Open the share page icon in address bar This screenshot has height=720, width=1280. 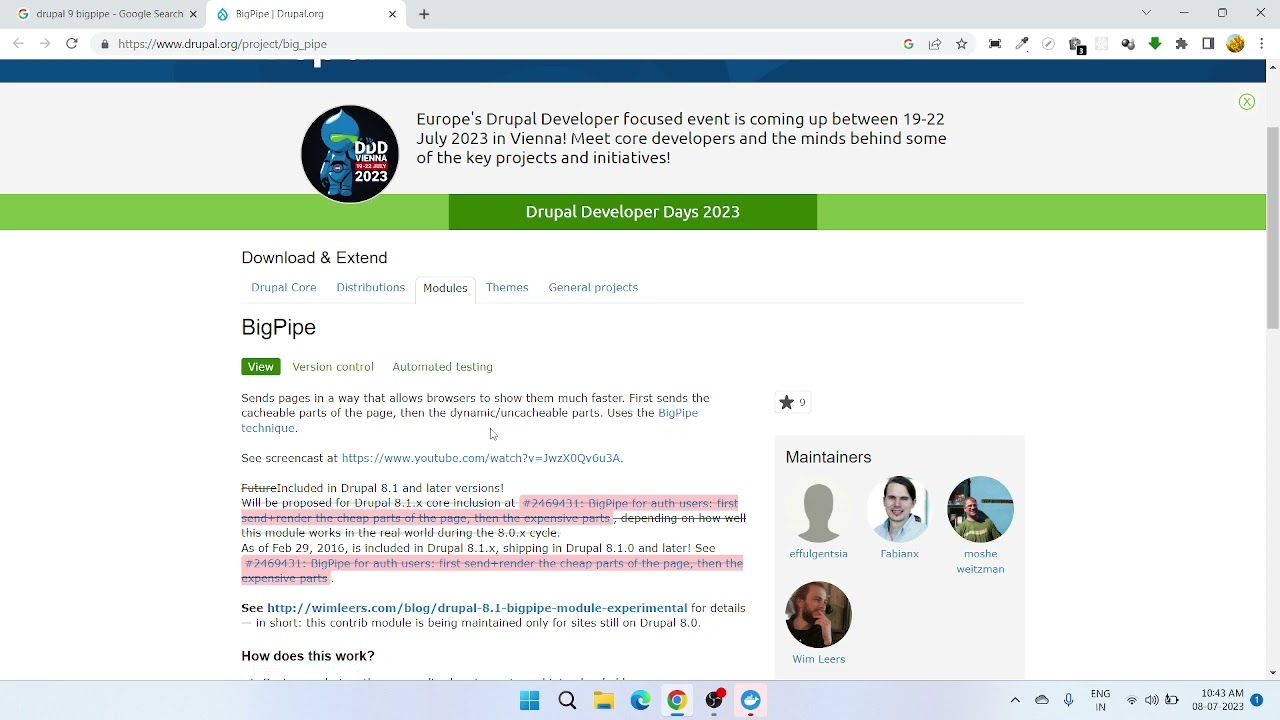pos(935,44)
